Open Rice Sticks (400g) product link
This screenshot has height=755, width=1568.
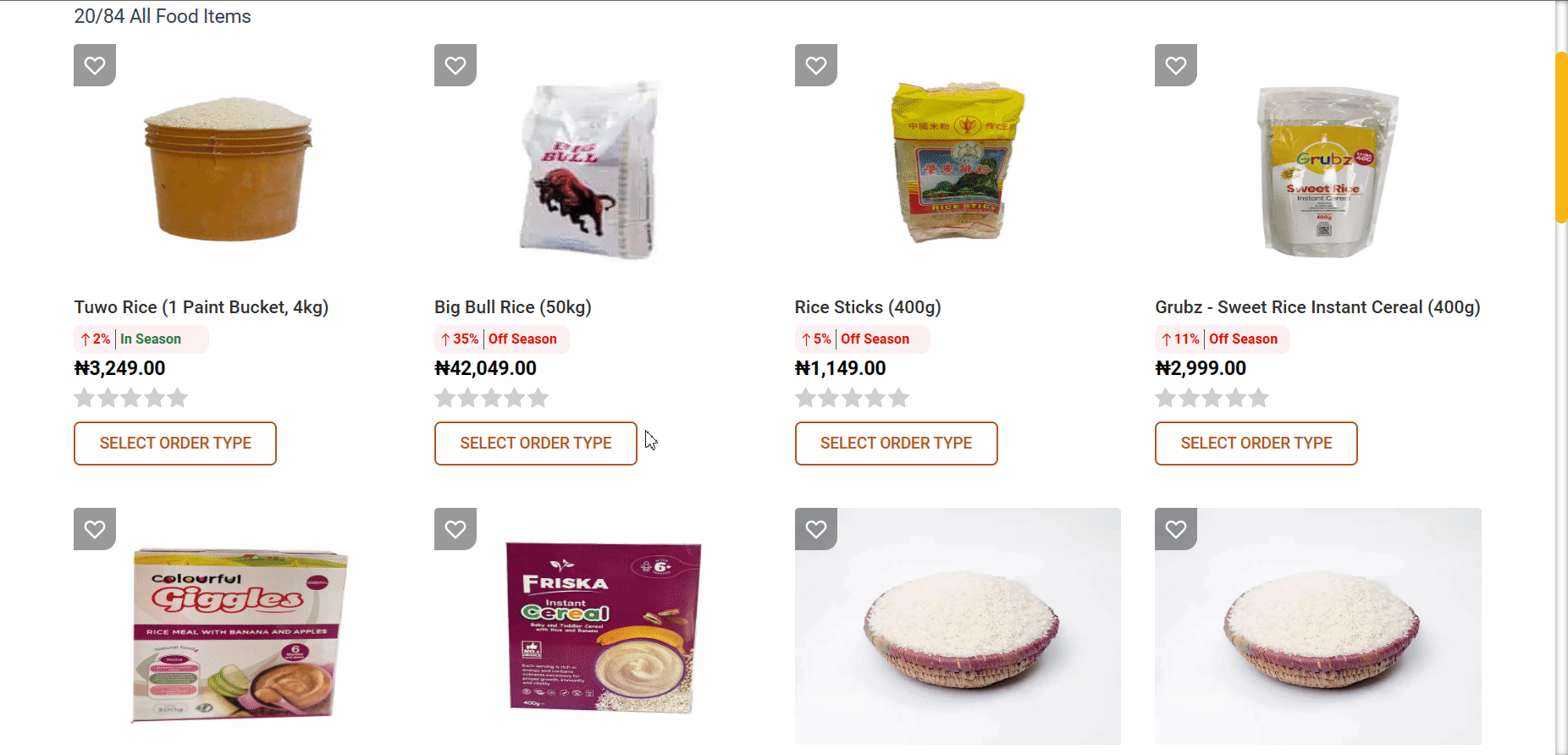click(868, 307)
